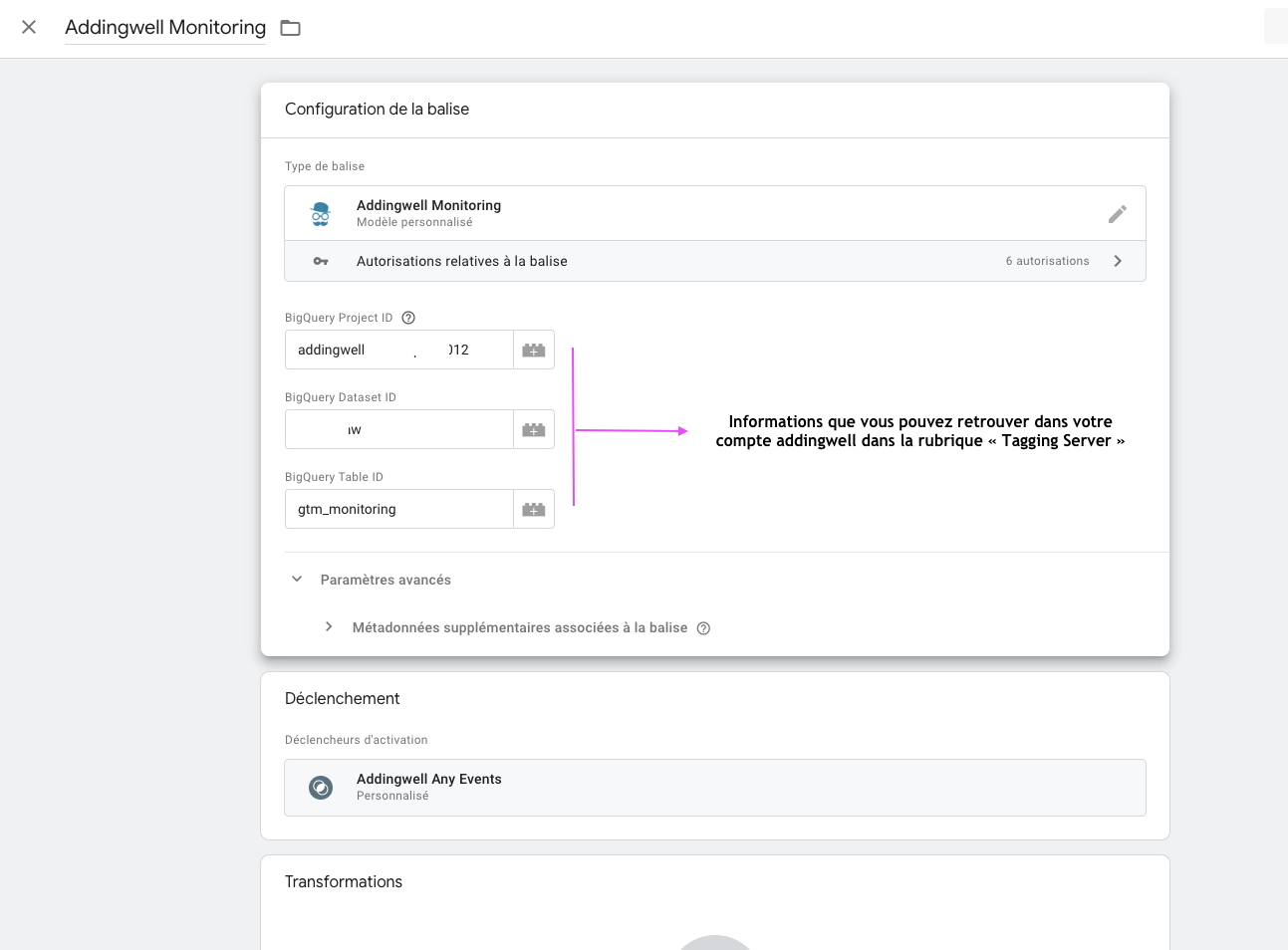Edit the tag name Addingwell Monitoring

[165, 27]
